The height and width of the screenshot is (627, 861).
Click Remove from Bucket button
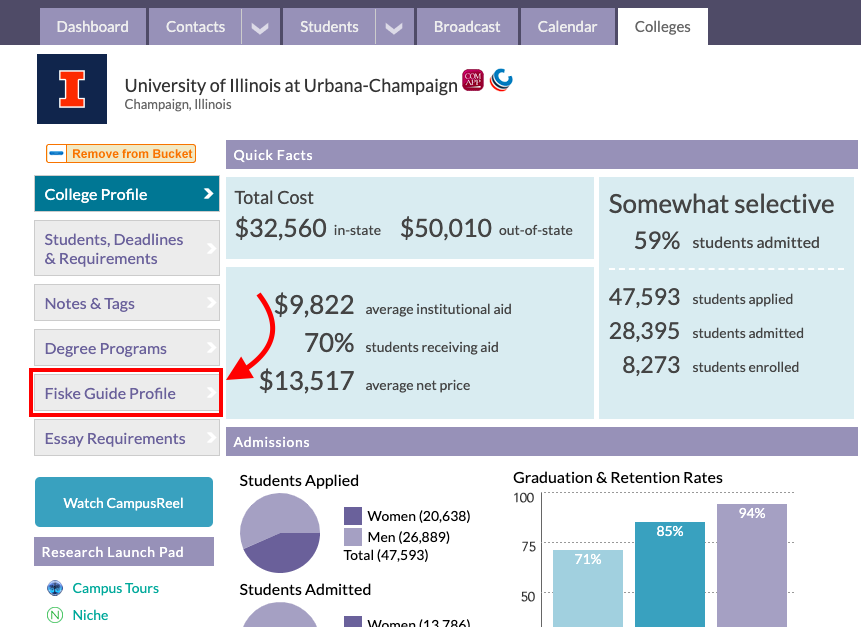tap(121, 154)
